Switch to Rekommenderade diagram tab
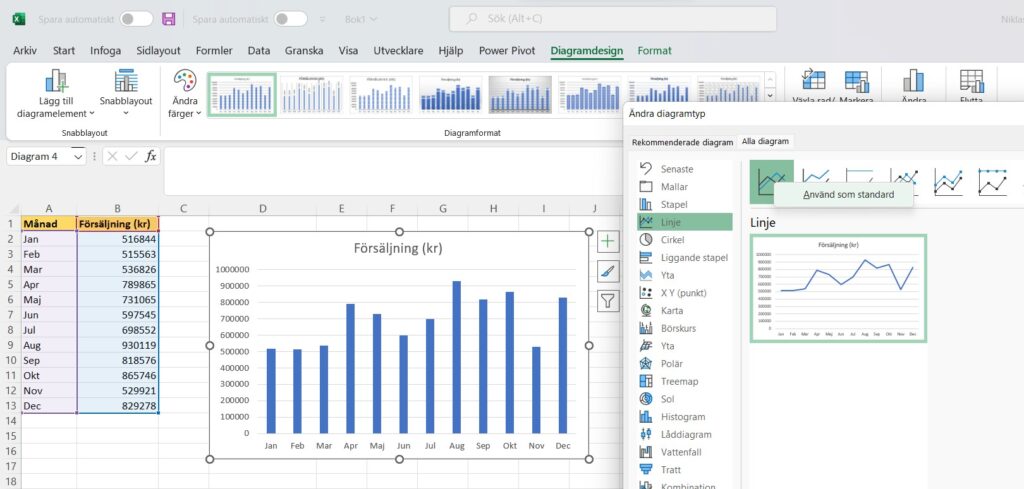This screenshot has height=489, width=1024. [682, 142]
